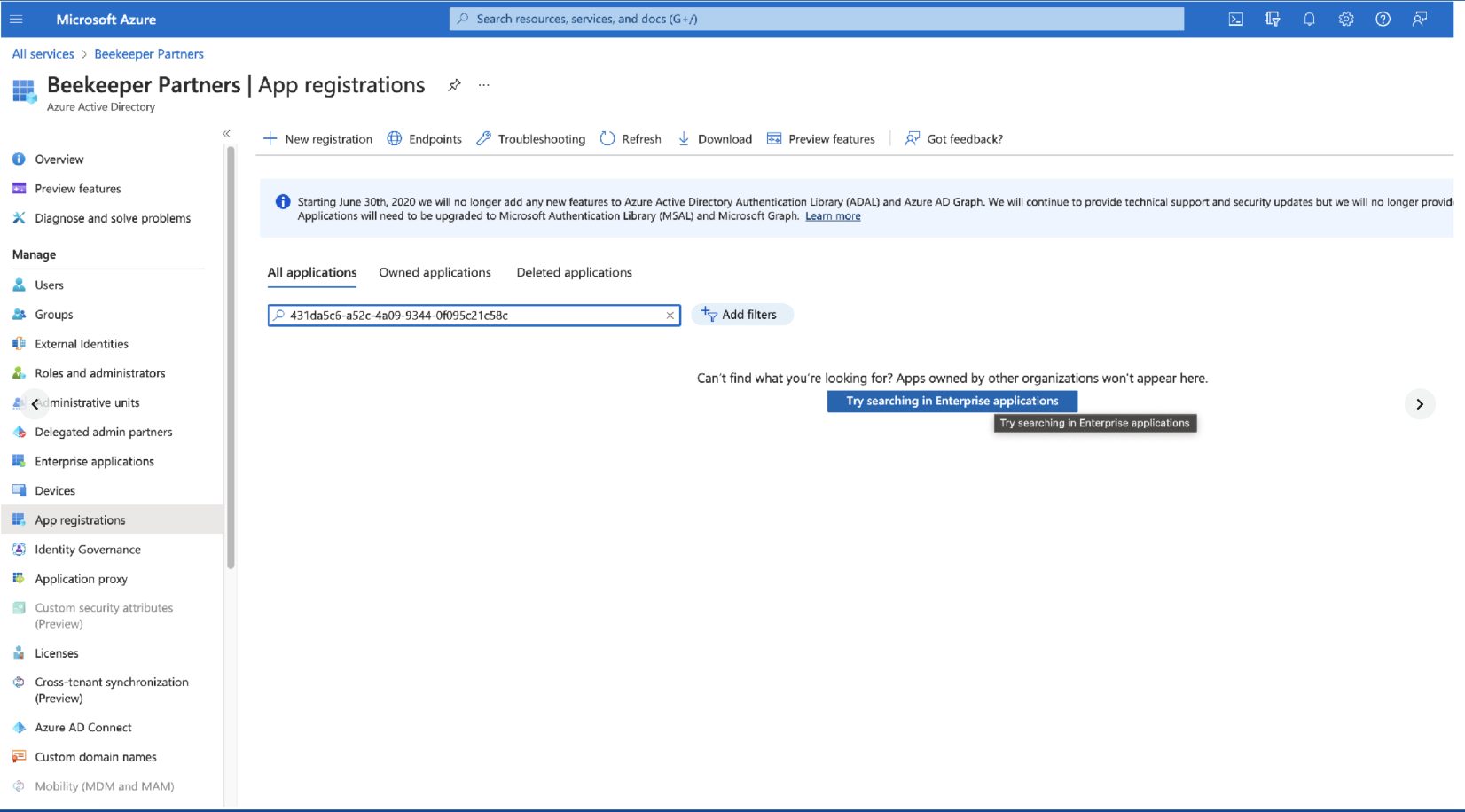Open App registrations in the sidebar
Viewport: 1465px width, 812px height.
coord(80,519)
